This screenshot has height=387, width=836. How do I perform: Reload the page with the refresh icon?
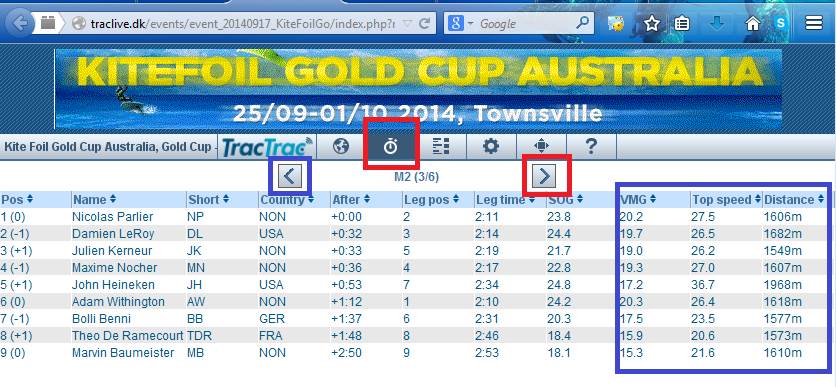pyautogui.click(x=425, y=23)
